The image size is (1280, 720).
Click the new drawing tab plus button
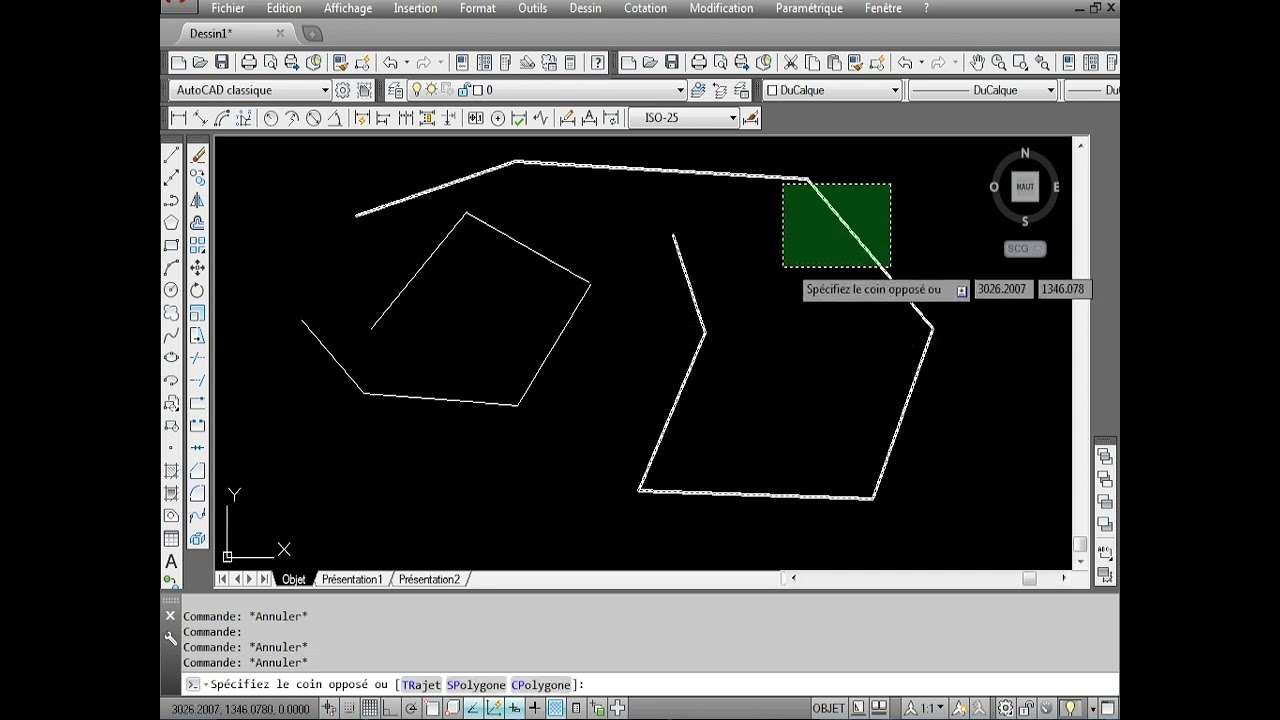pos(312,34)
